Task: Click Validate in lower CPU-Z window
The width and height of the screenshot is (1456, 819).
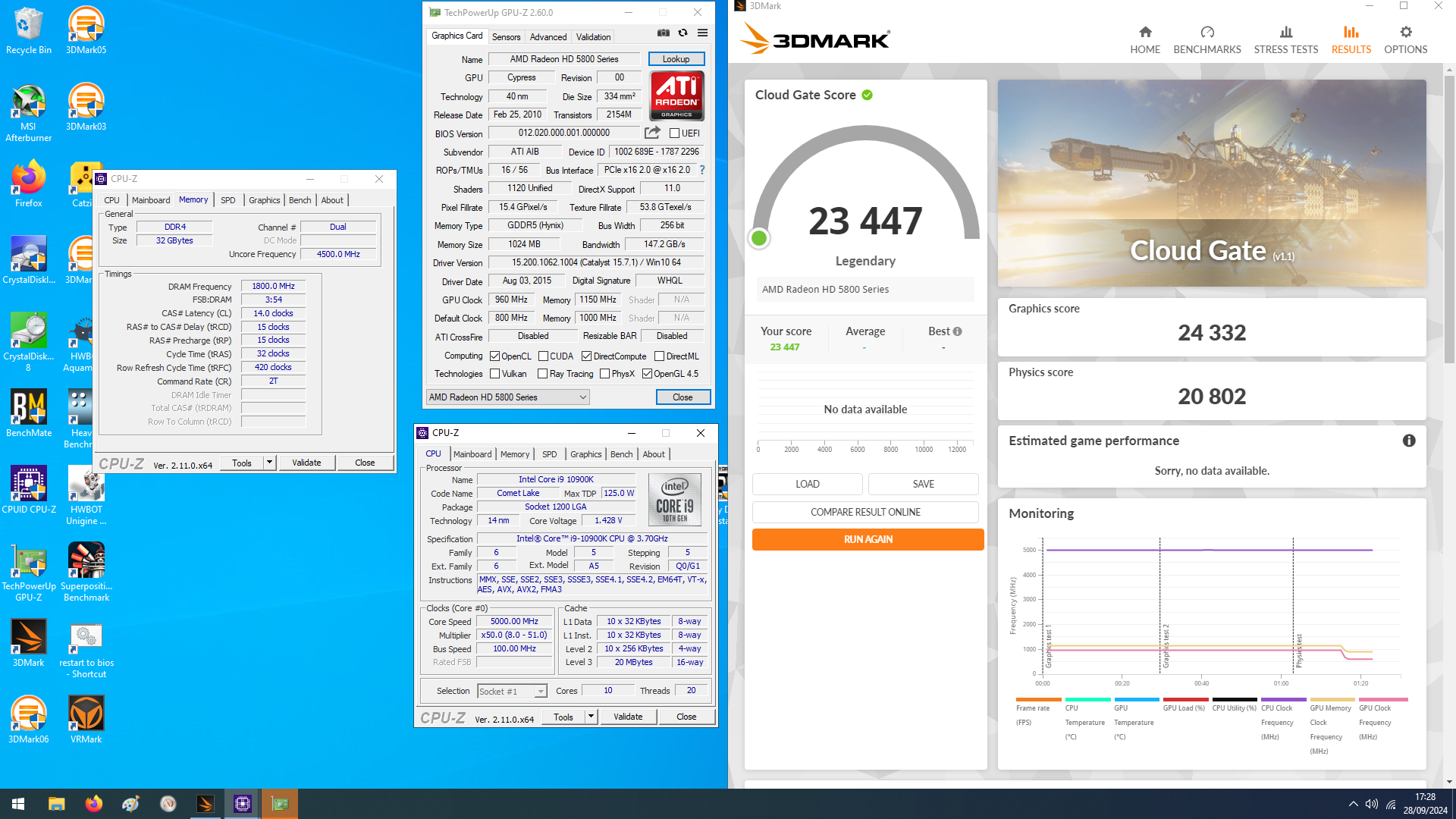Action: coord(628,717)
